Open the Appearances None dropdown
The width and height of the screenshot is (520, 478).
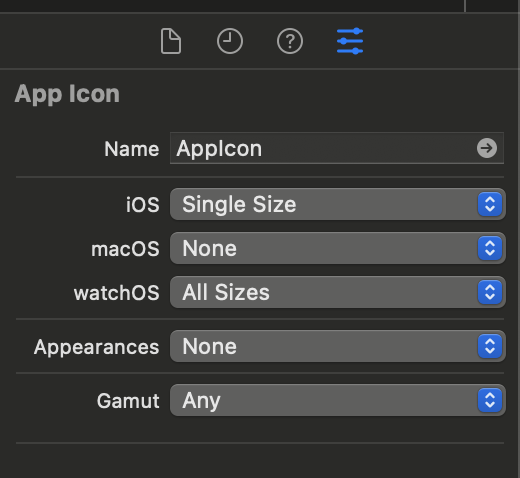[338, 346]
